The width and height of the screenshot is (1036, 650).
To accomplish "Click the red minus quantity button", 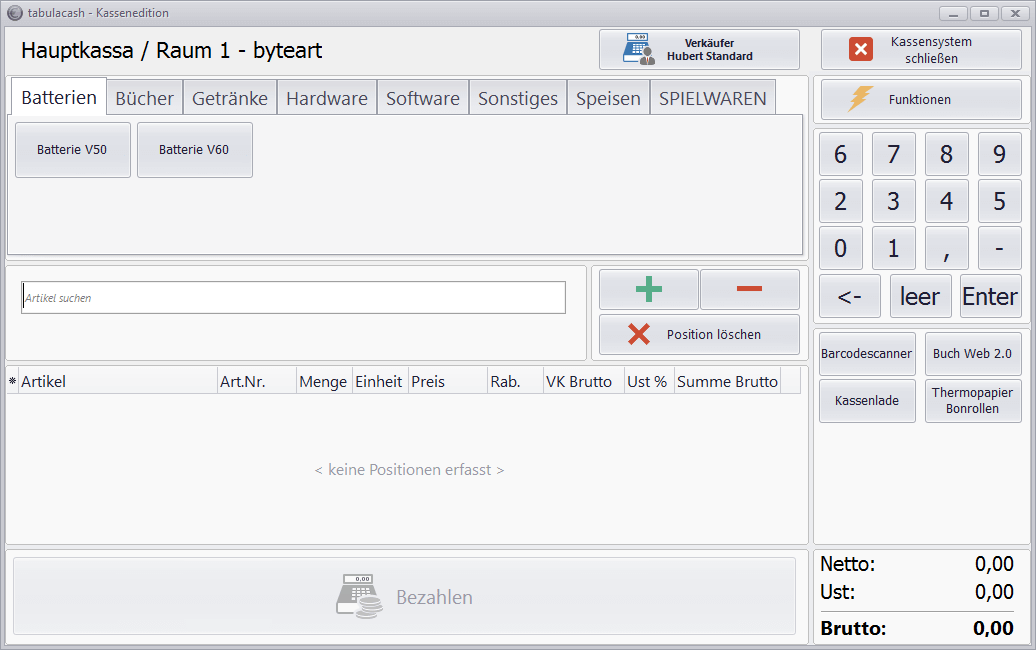I will pos(749,289).
